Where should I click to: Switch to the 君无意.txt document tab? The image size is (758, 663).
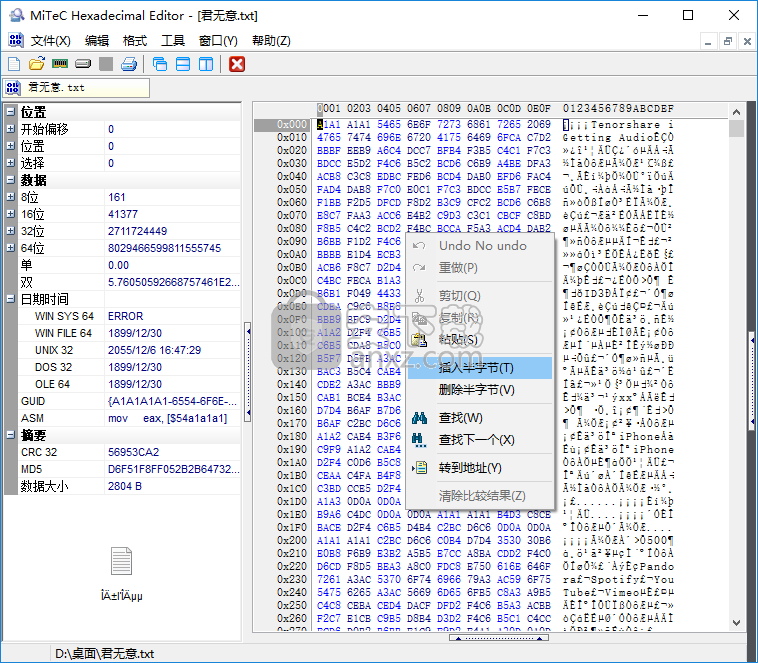[x=76, y=88]
